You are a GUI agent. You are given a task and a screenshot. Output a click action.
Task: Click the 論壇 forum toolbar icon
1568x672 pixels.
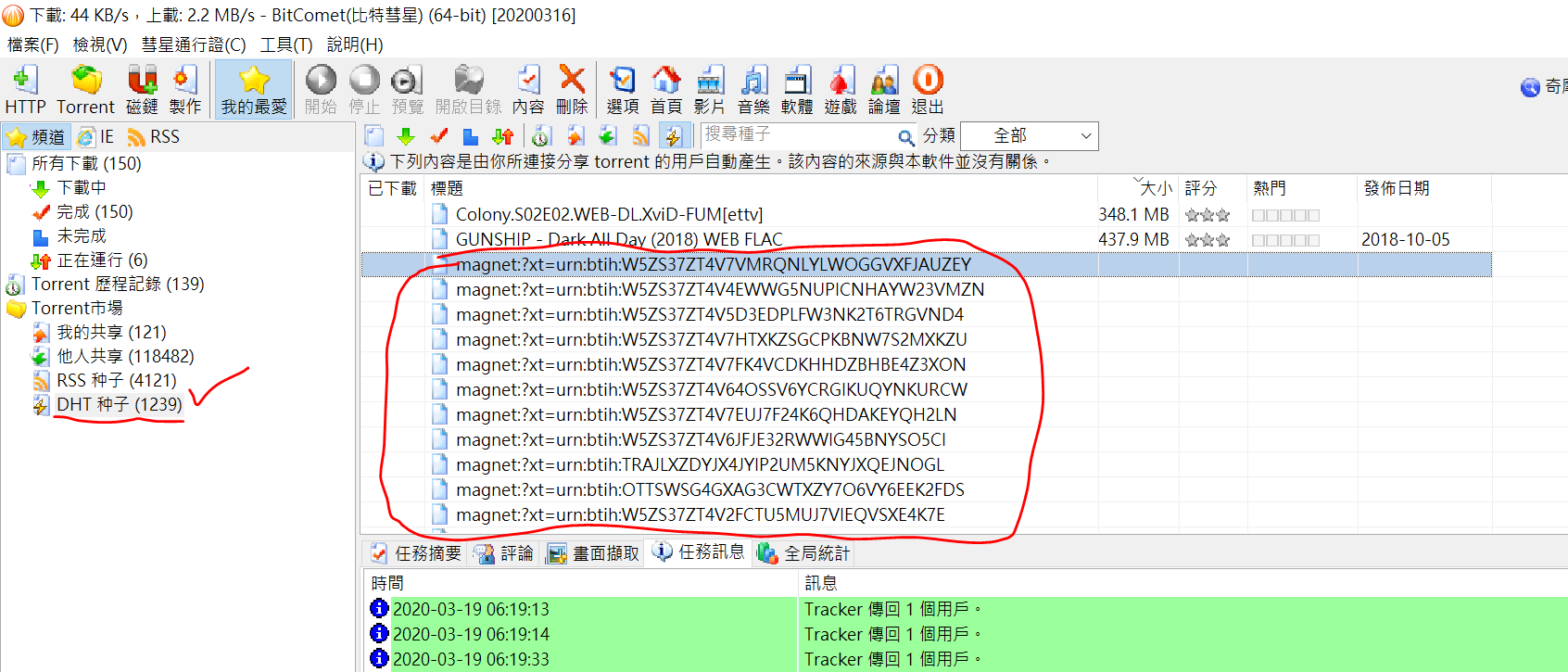[x=884, y=90]
